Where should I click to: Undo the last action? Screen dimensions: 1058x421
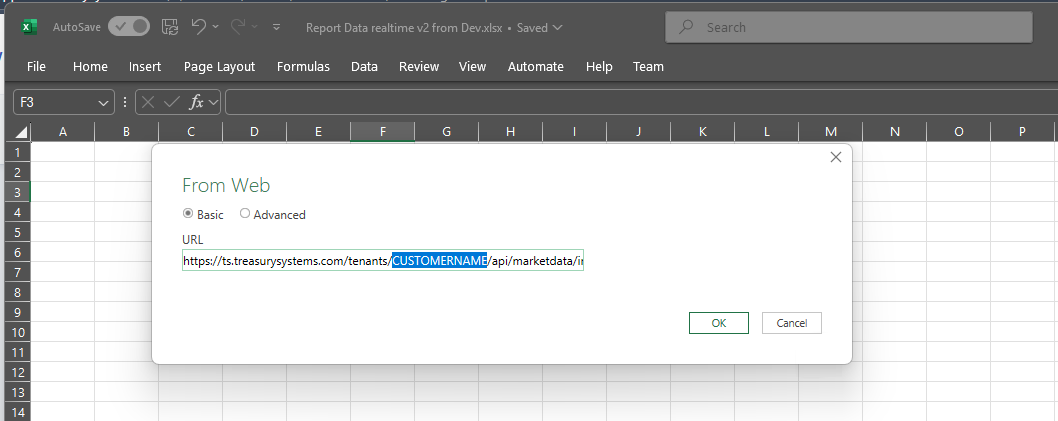[x=198, y=26]
